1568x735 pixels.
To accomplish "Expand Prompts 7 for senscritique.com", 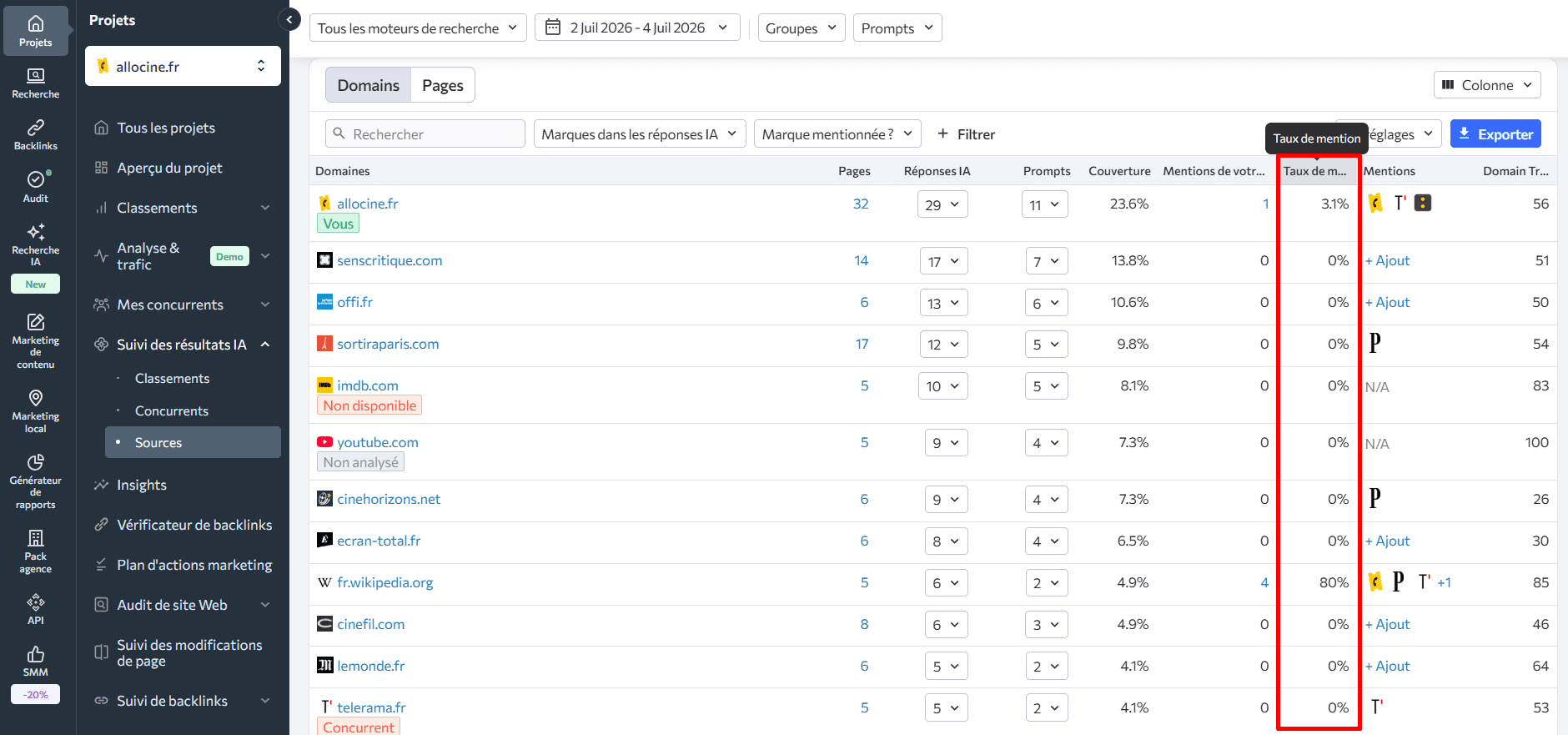I will (1047, 261).
